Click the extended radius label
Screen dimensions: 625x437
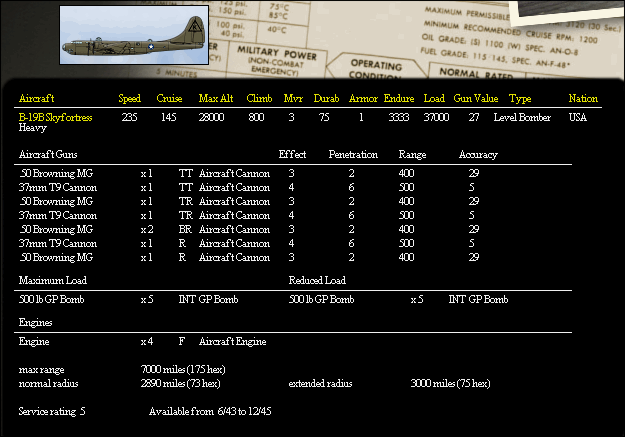pos(320,384)
